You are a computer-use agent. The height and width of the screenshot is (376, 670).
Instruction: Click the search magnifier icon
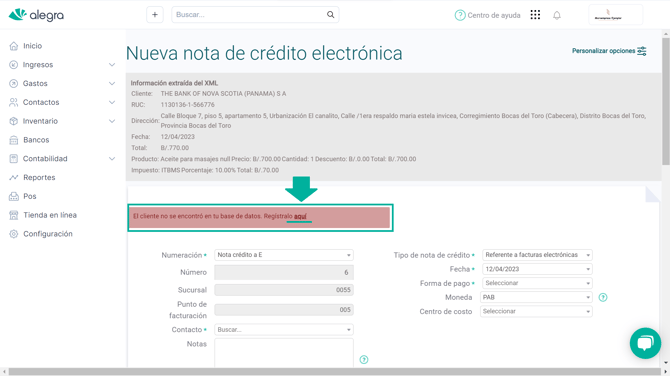pyautogui.click(x=330, y=15)
